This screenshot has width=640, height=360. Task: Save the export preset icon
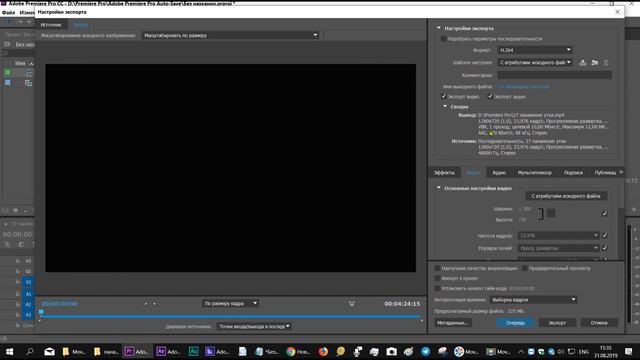[x=583, y=62]
